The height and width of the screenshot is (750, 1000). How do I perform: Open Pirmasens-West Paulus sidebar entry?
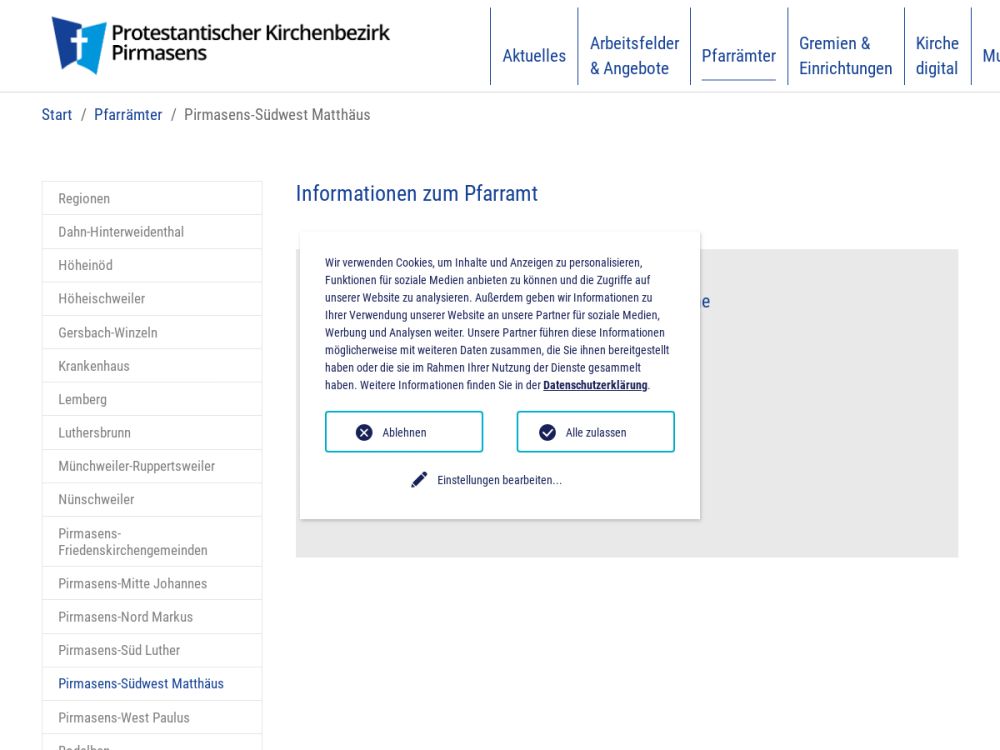pyautogui.click(x=124, y=718)
